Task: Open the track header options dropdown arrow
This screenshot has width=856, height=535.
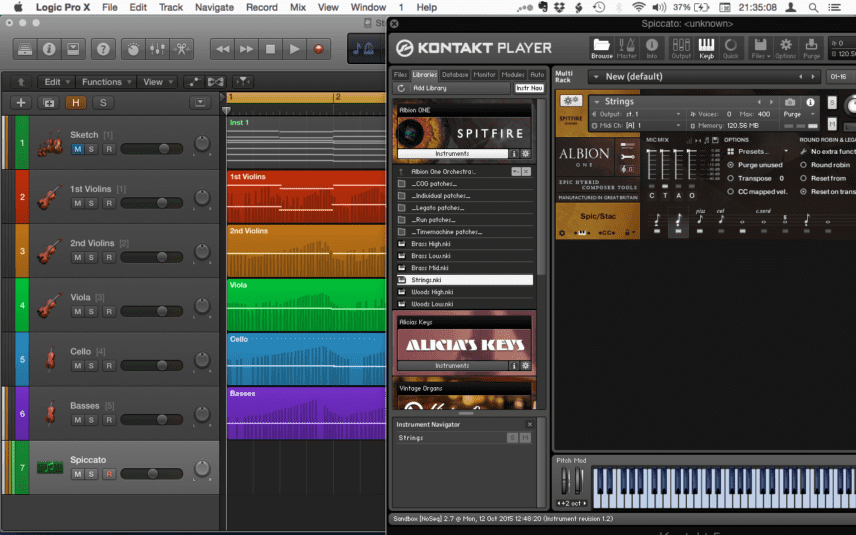Action: click(x=200, y=103)
